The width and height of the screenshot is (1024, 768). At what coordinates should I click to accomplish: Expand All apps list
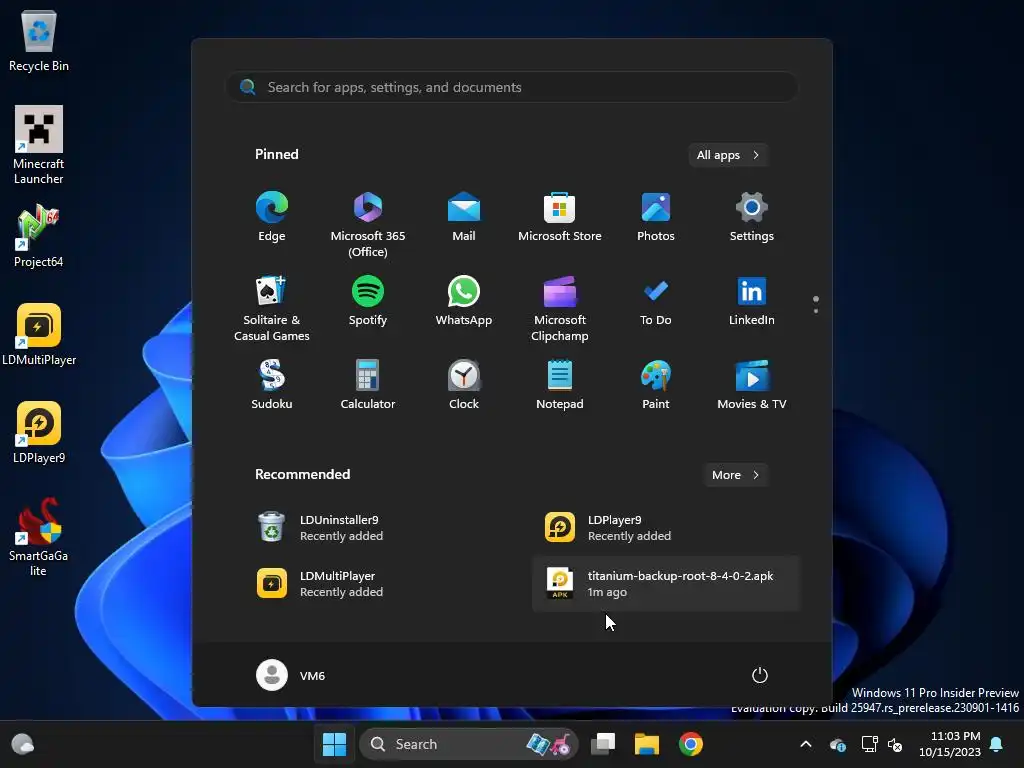pyautogui.click(x=728, y=155)
